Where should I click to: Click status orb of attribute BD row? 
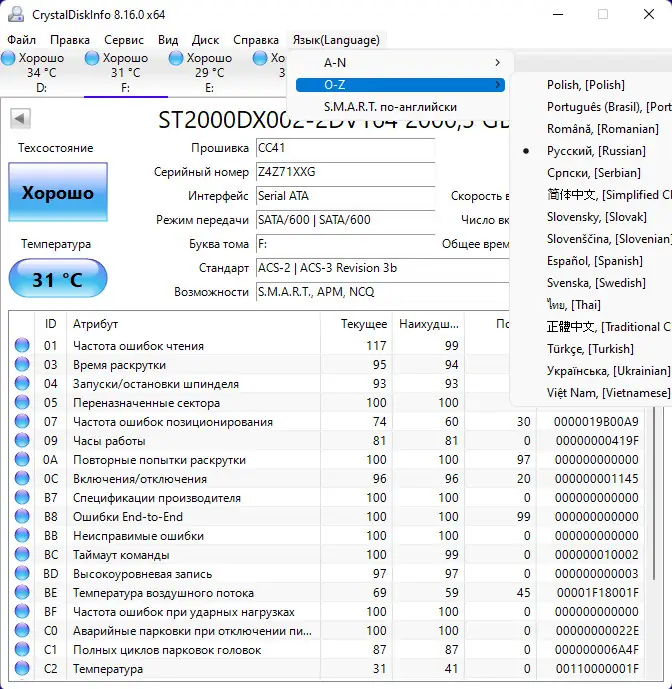(22, 573)
